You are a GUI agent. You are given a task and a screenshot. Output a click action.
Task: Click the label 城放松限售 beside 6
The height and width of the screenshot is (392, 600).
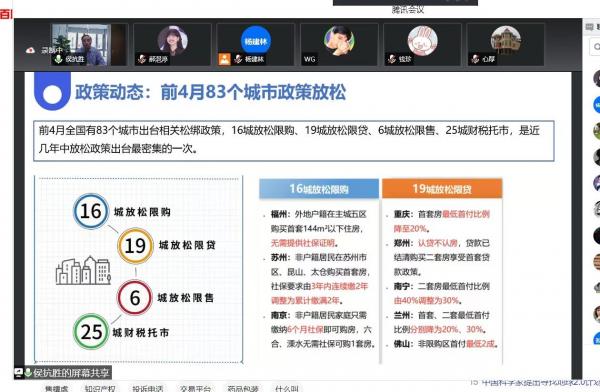tap(186, 297)
